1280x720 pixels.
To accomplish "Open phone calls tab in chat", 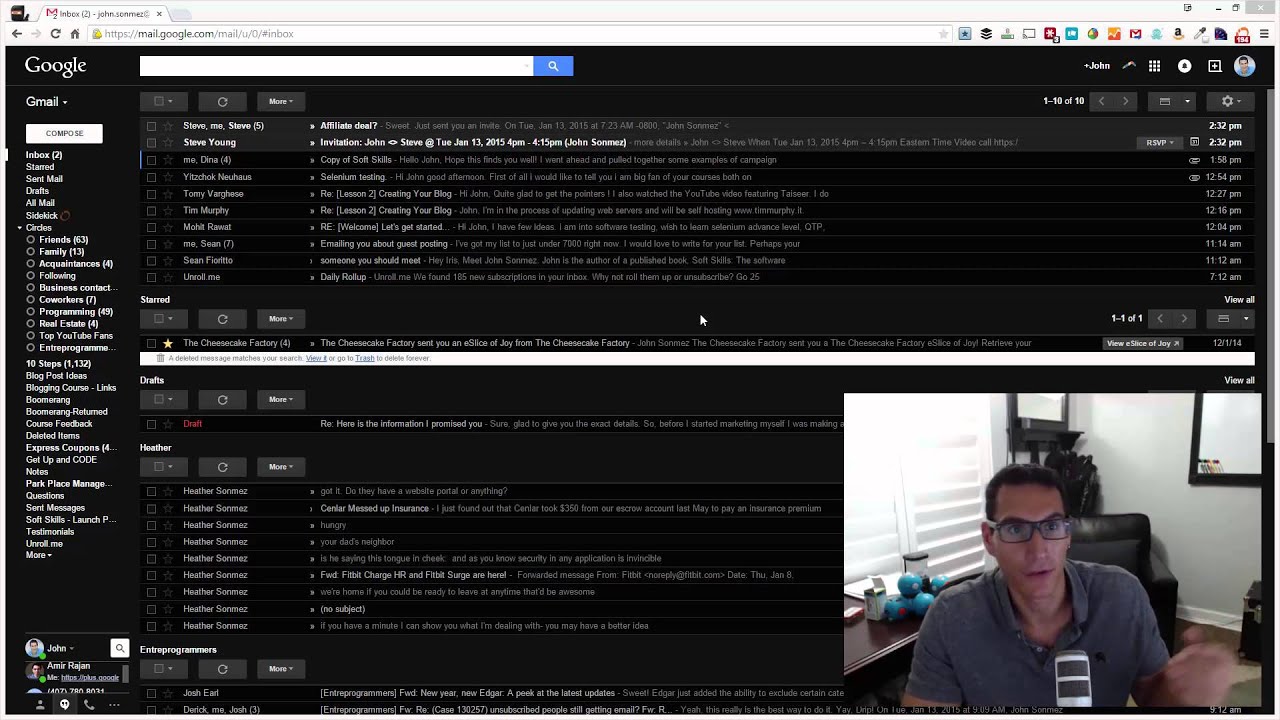I will [x=89, y=705].
